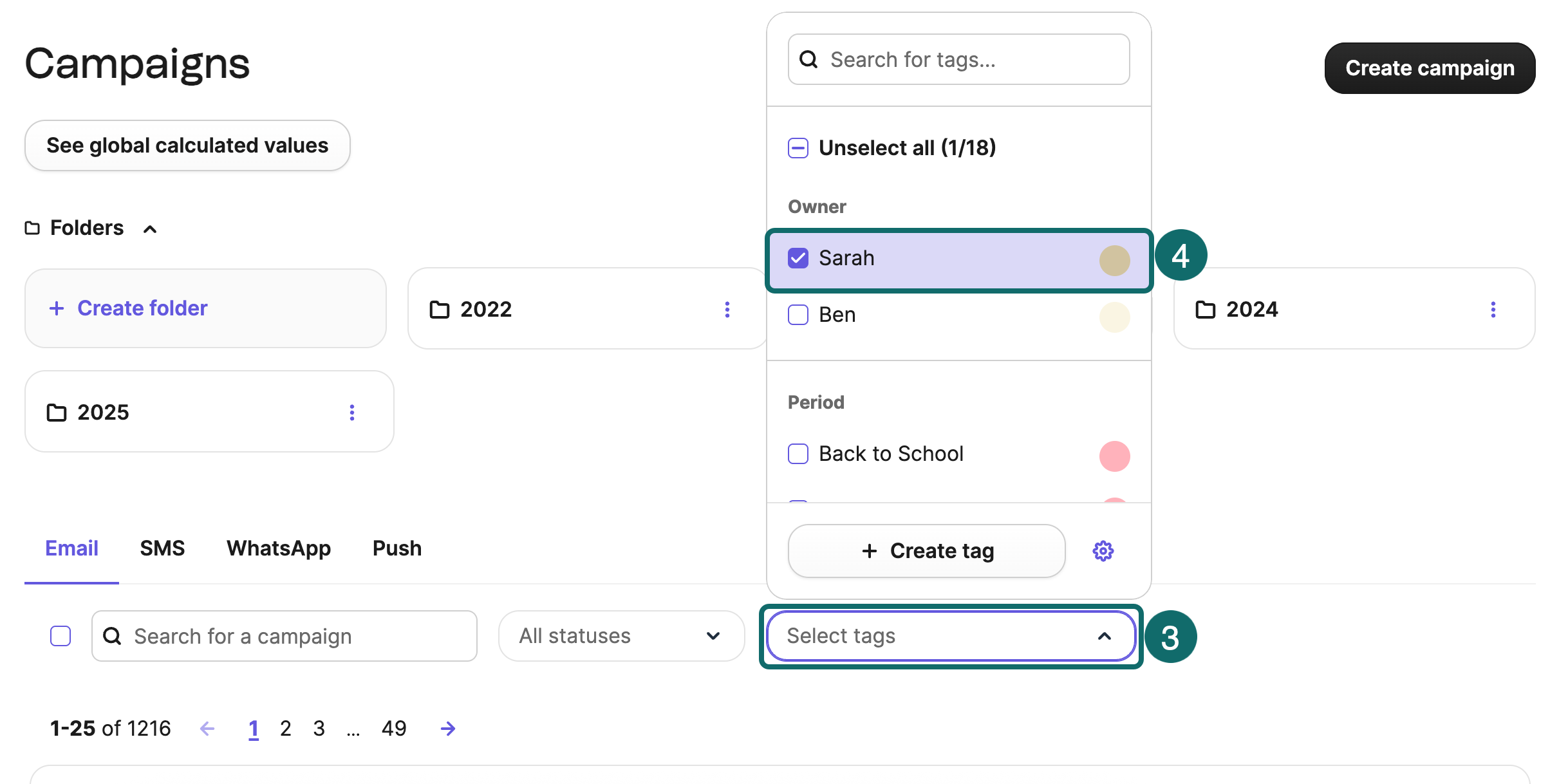The width and height of the screenshot is (1559, 784).
Task: Click the previous page arrow icon
Action: [x=207, y=728]
